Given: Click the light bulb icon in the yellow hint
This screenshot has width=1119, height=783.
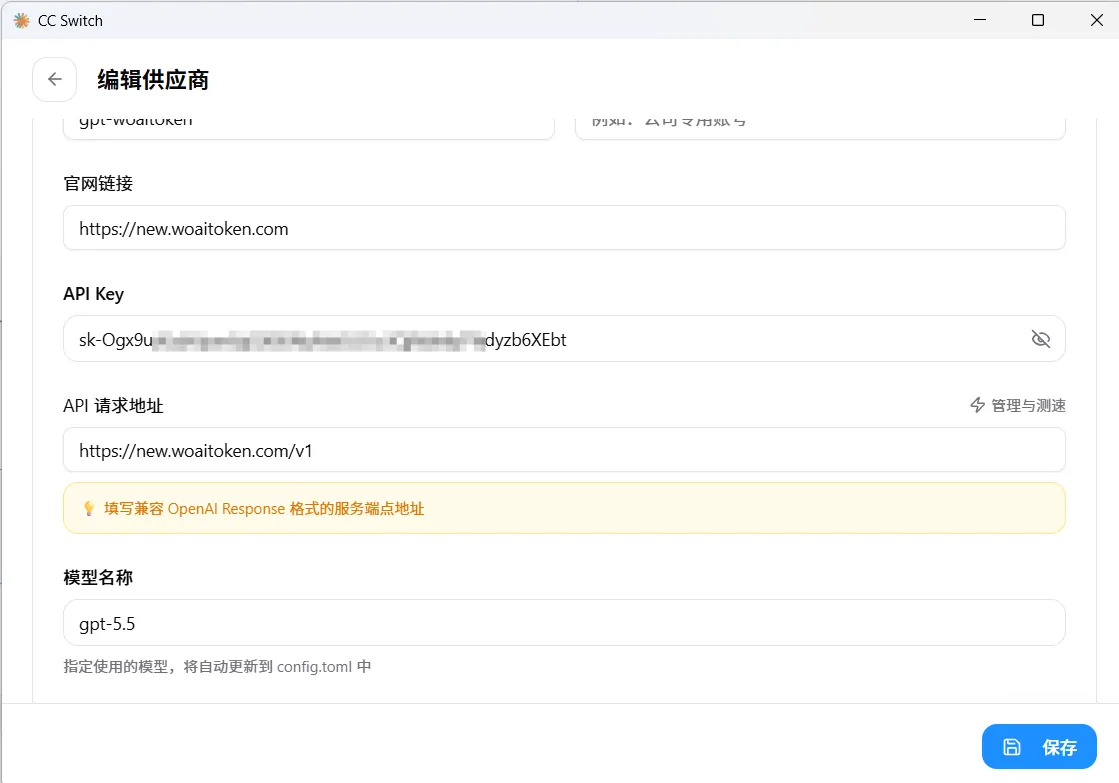Looking at the screenshot, I should [88, 508].
